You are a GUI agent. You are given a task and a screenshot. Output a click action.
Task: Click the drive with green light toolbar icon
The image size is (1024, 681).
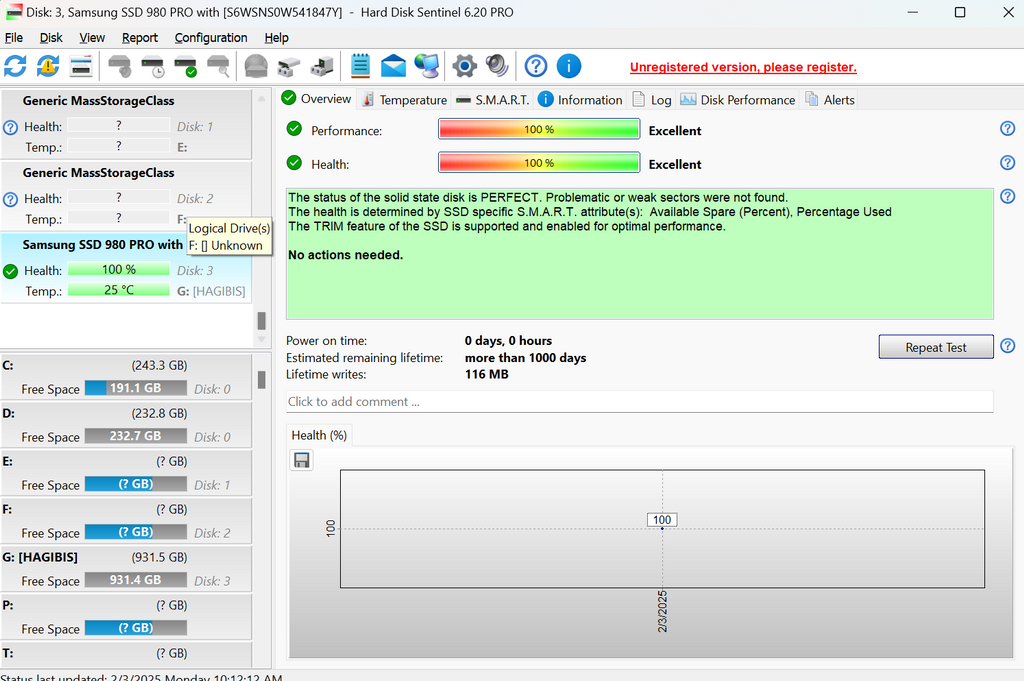click(x=321, y=66)
